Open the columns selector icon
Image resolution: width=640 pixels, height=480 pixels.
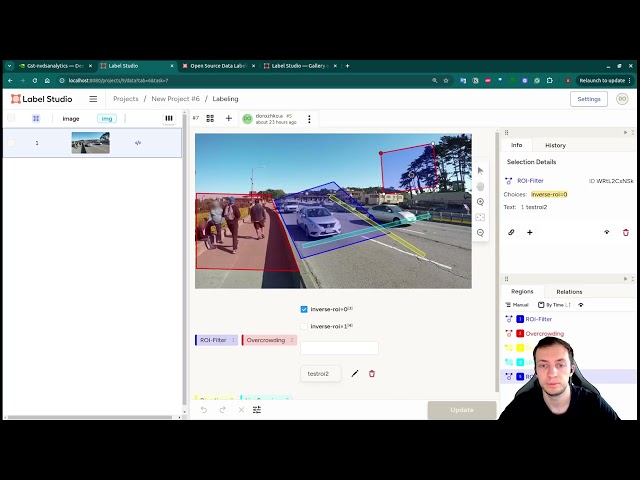(169, 118)
